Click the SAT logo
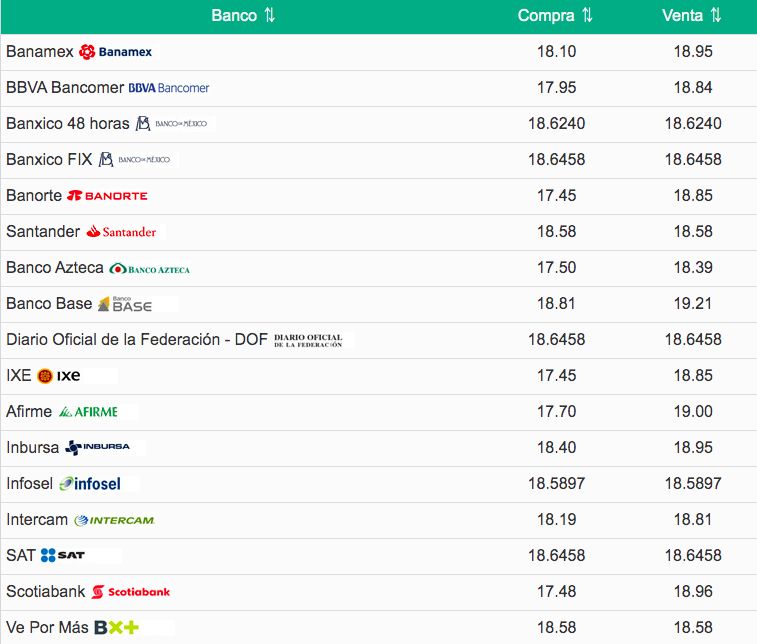This screenshot has width=757, height=644. click(63, 555)
